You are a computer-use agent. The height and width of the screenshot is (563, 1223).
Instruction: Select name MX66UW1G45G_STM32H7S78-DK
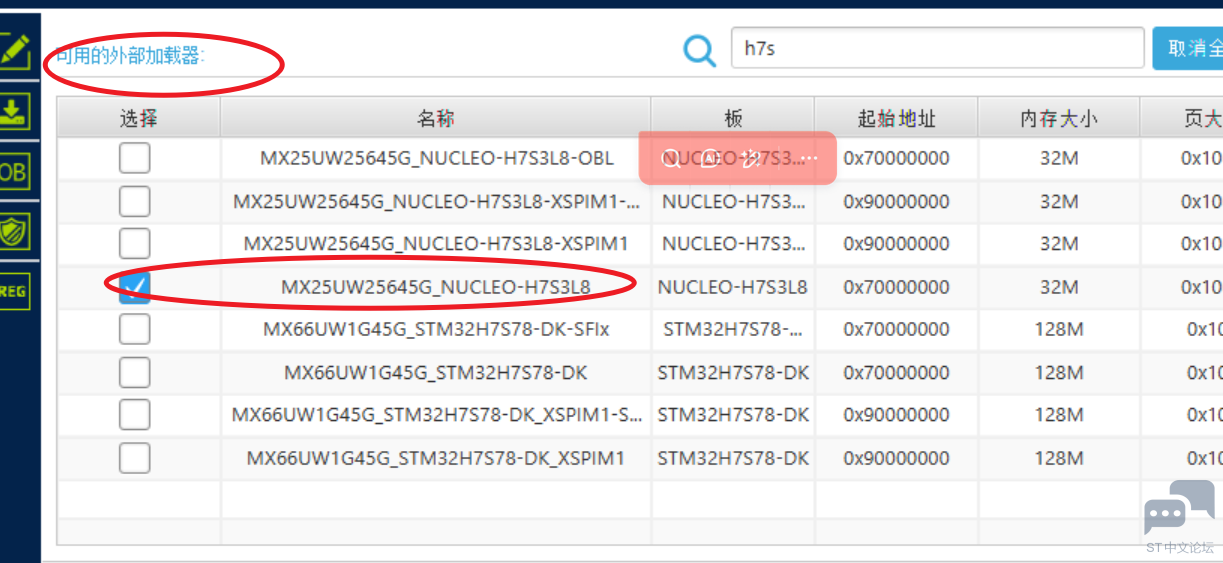[x=436, y=372]
